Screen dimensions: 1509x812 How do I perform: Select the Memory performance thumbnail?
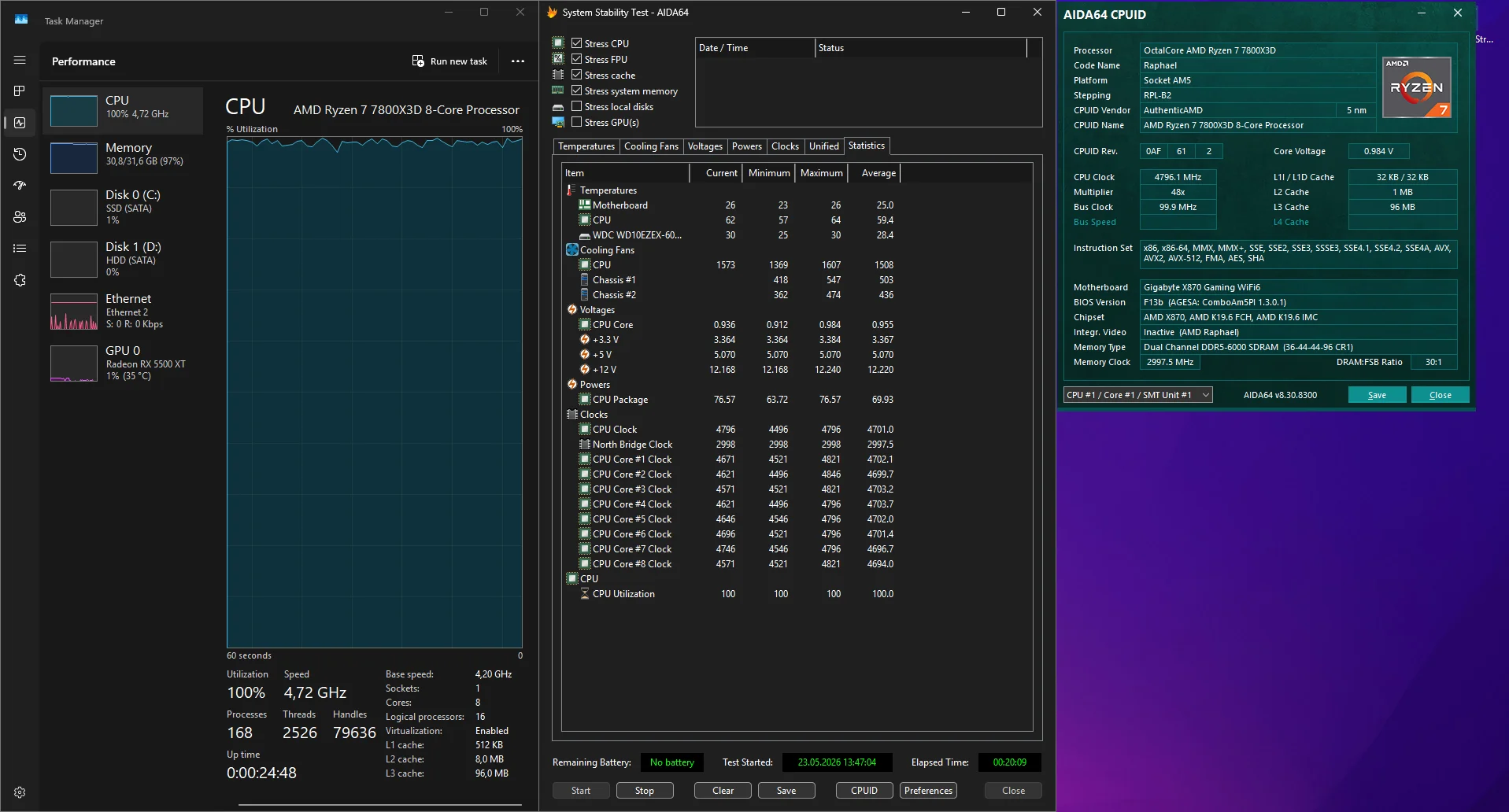[74, 158]
